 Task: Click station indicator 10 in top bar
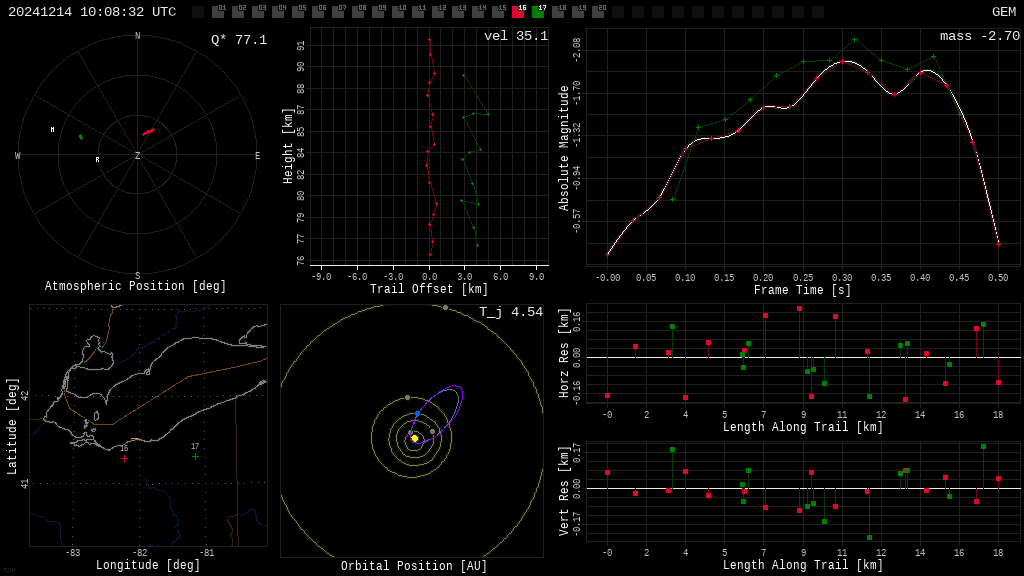click(x=398, y=11)
